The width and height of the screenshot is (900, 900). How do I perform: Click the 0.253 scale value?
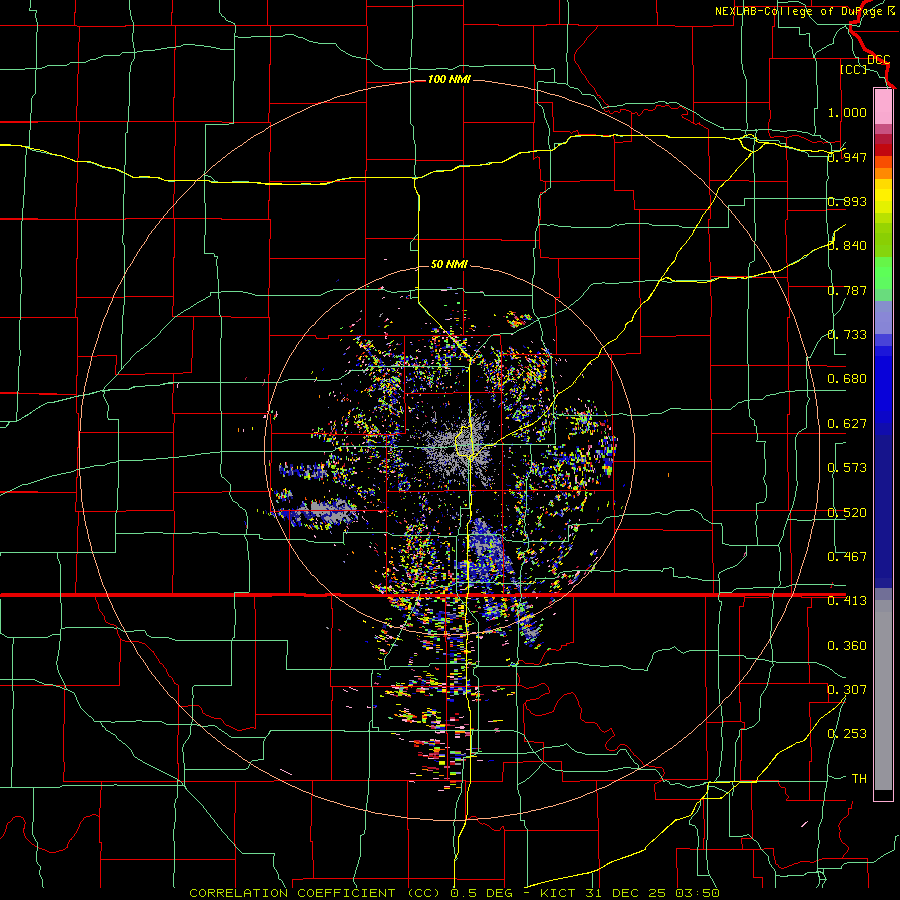[x=847, y=734]
